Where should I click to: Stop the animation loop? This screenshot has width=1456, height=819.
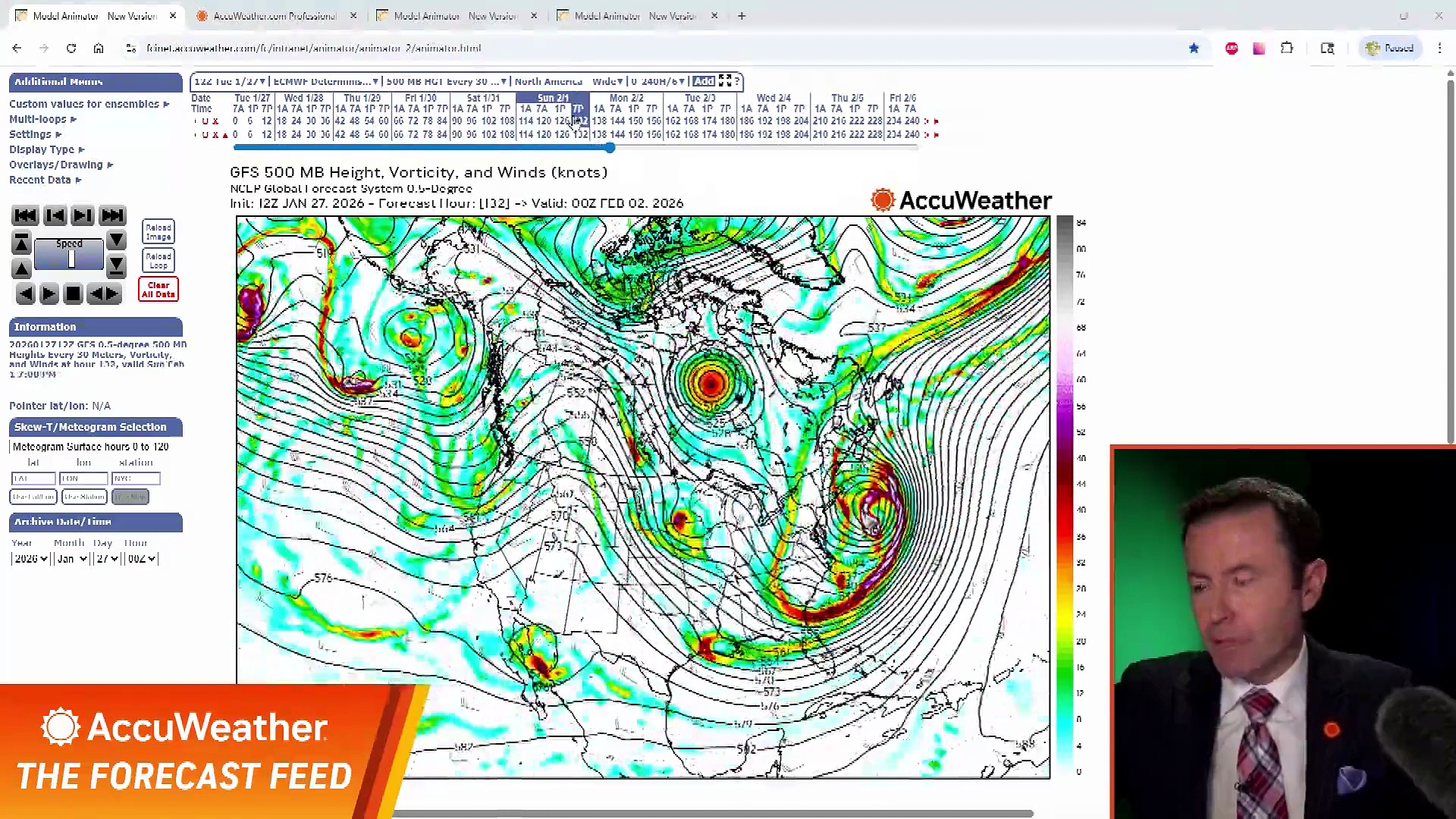73,293
